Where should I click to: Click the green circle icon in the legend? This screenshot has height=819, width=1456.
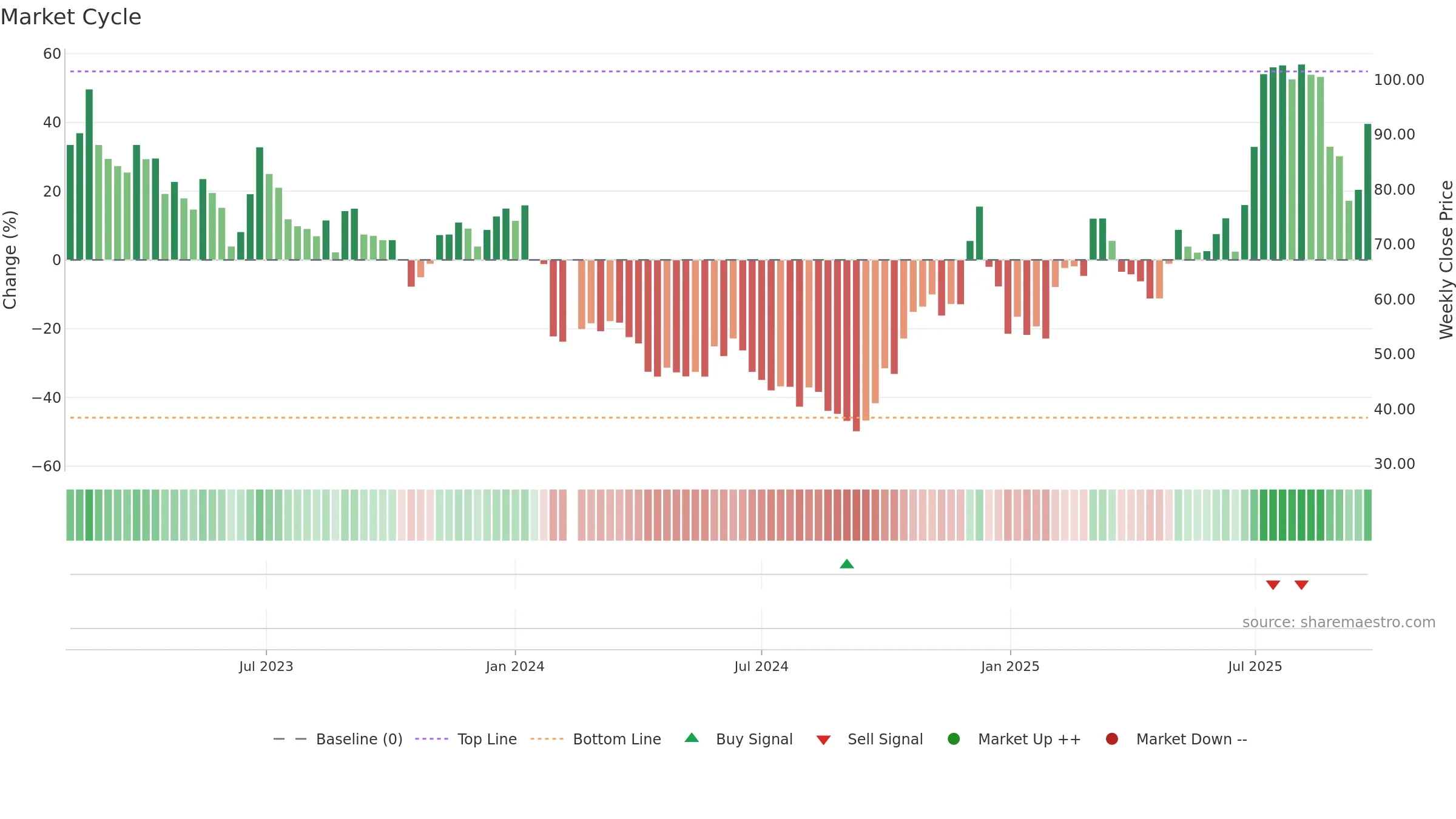pyautogui.click(x=954, y=739)
